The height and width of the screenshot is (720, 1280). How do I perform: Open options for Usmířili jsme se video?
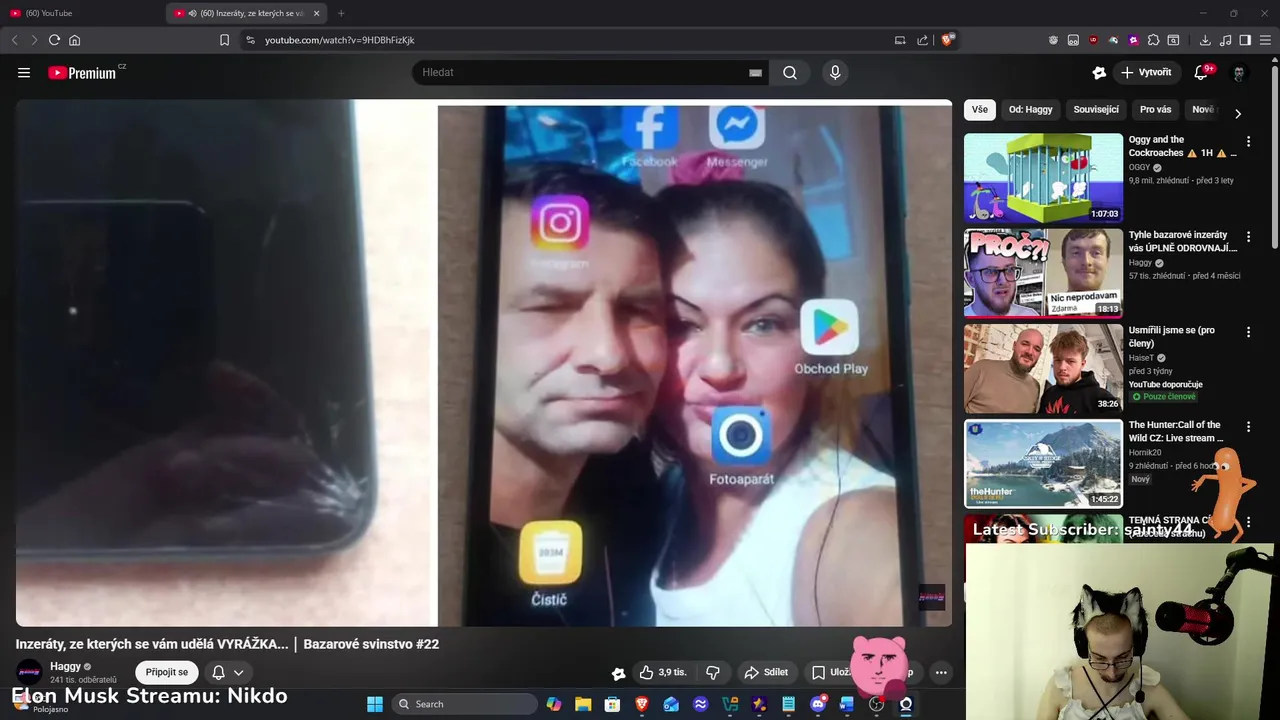pos(1248,332)
